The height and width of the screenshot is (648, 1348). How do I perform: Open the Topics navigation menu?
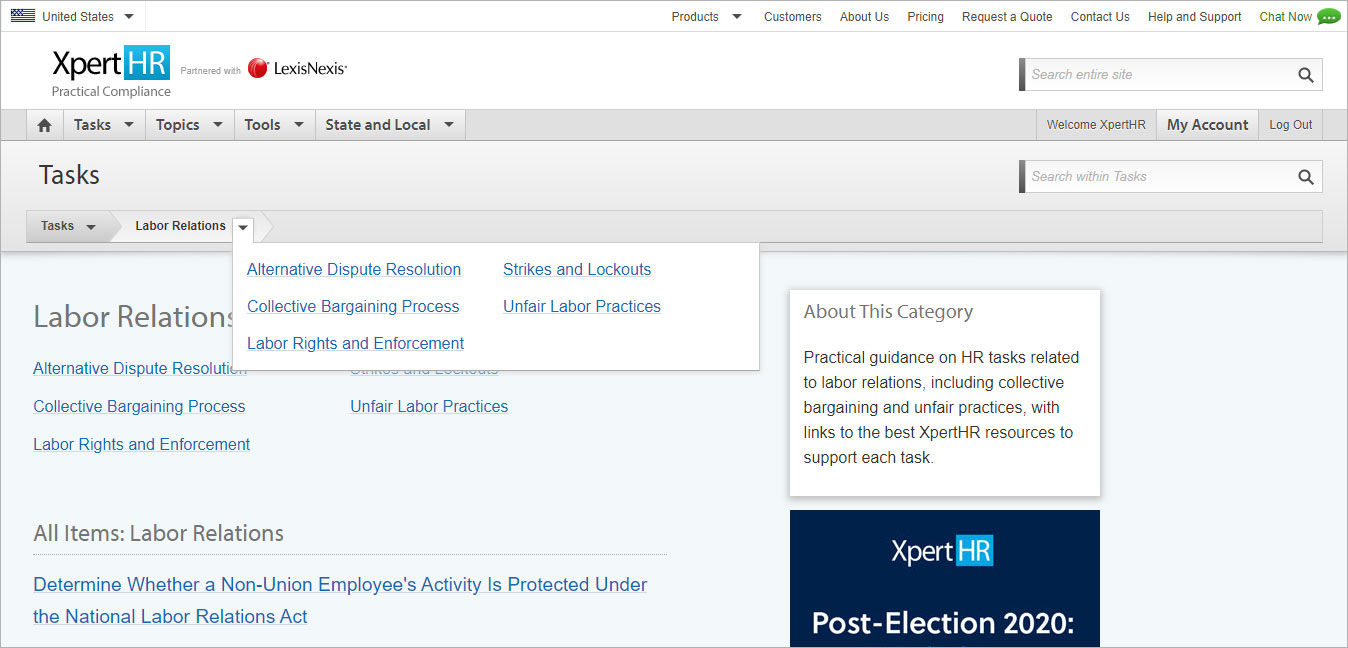pyautogui.click(x=190, y=125)
